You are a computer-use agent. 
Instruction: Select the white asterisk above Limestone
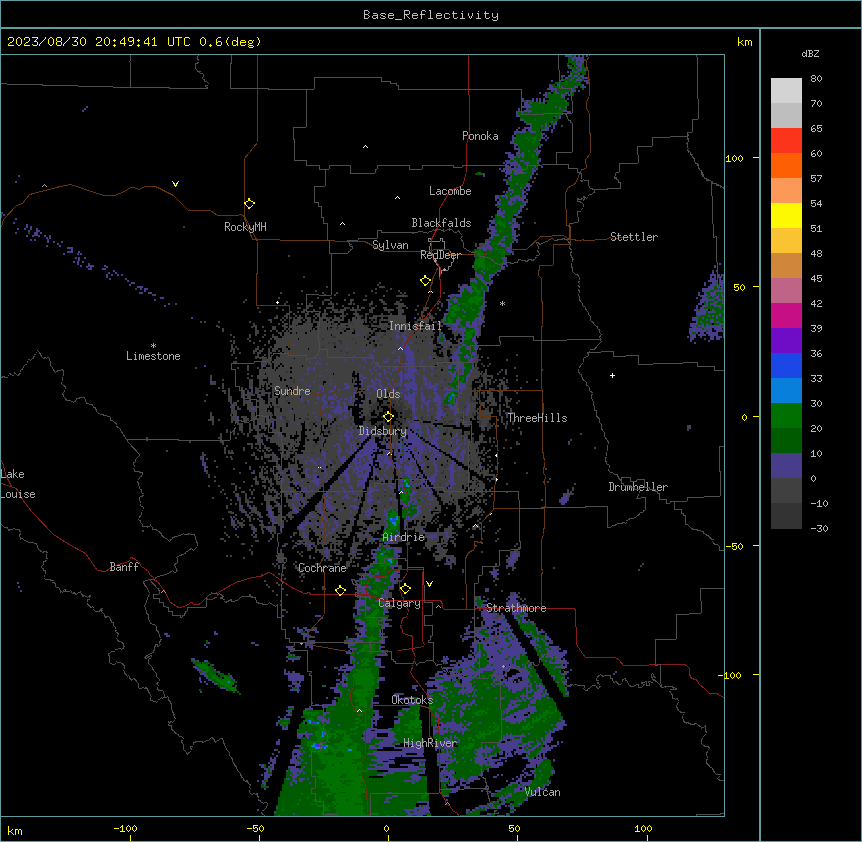(153, 346)
